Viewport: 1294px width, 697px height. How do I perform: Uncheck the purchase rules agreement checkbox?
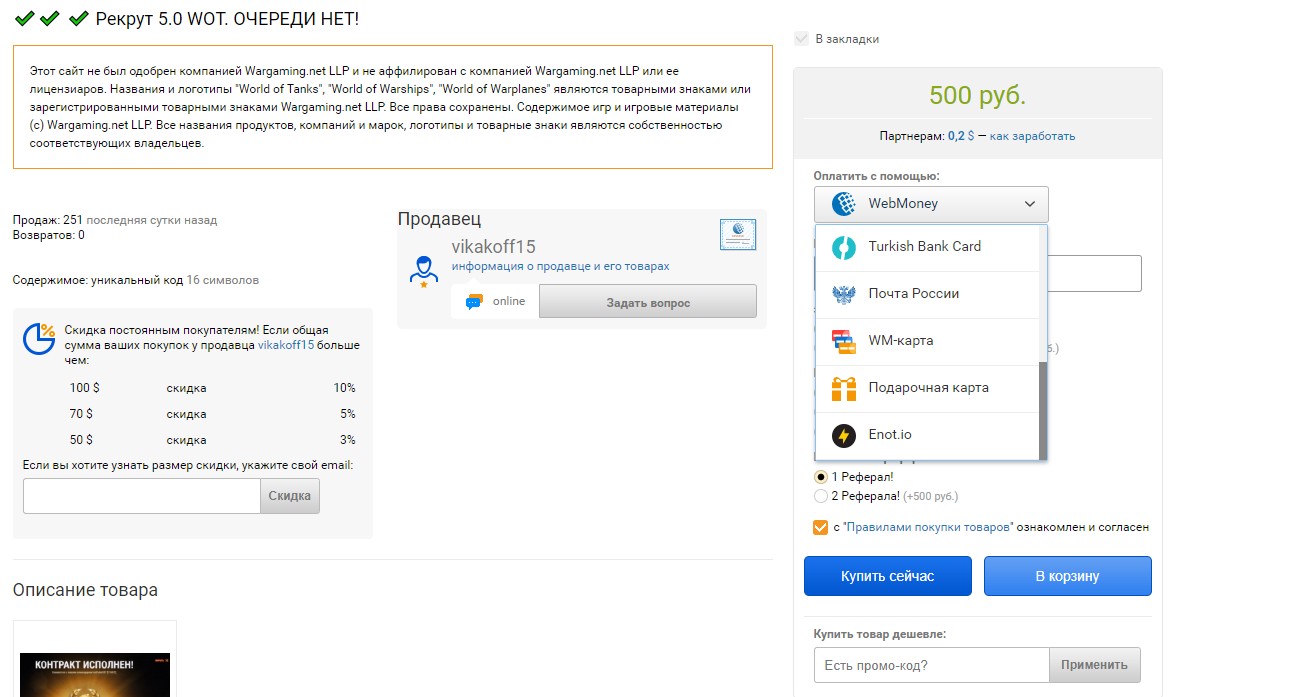click(821, 527)
